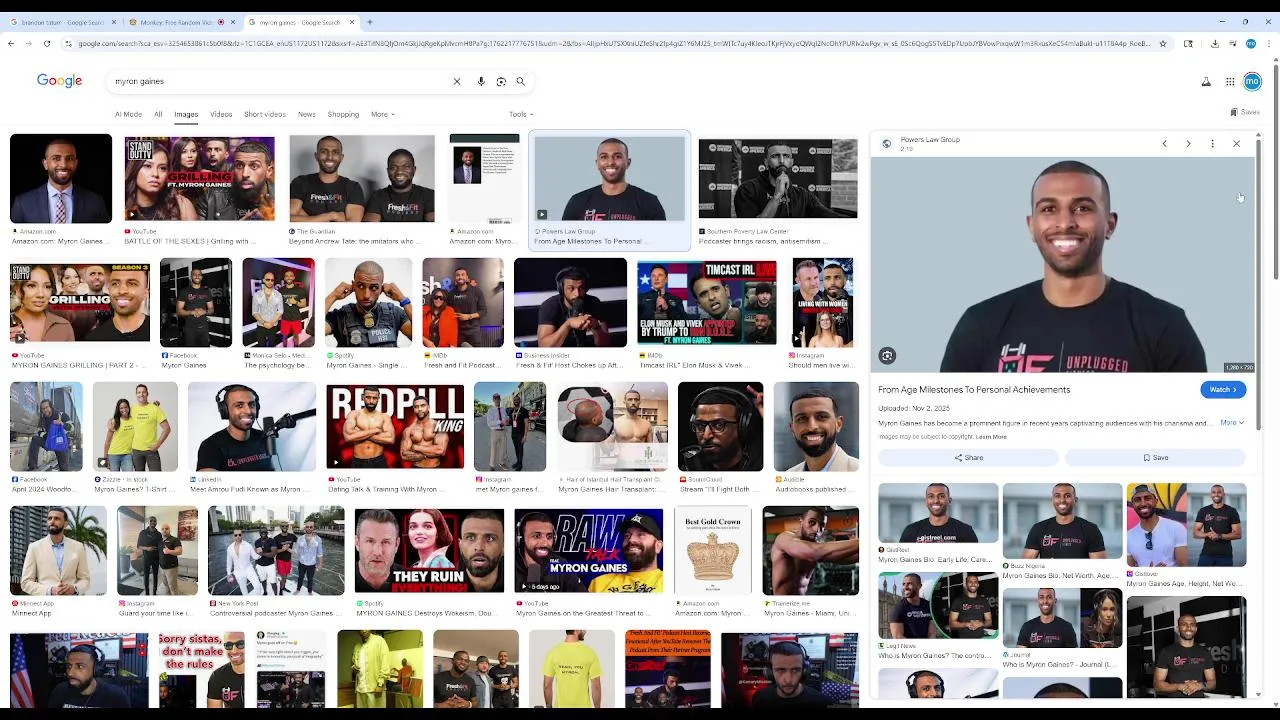The image size is (1280, 720).
Task: Clear the search box with the X icon
Action: (457, 81)
